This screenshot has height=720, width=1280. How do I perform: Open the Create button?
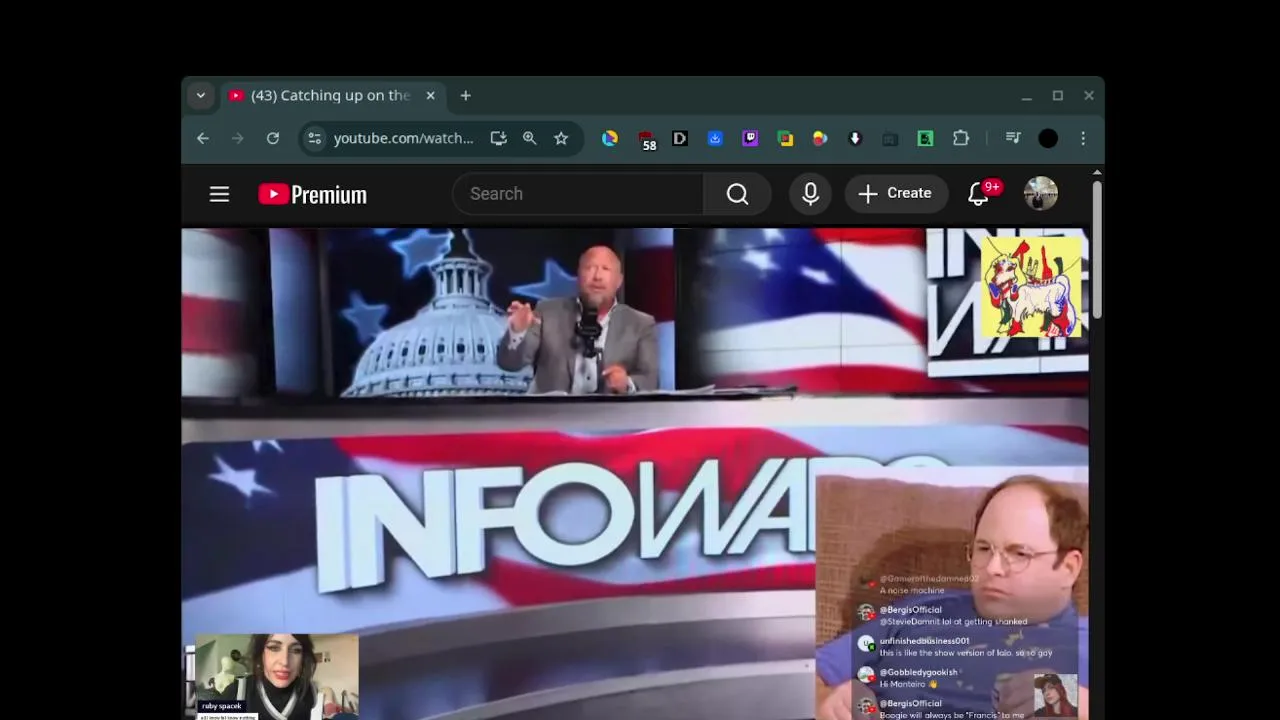896,194
